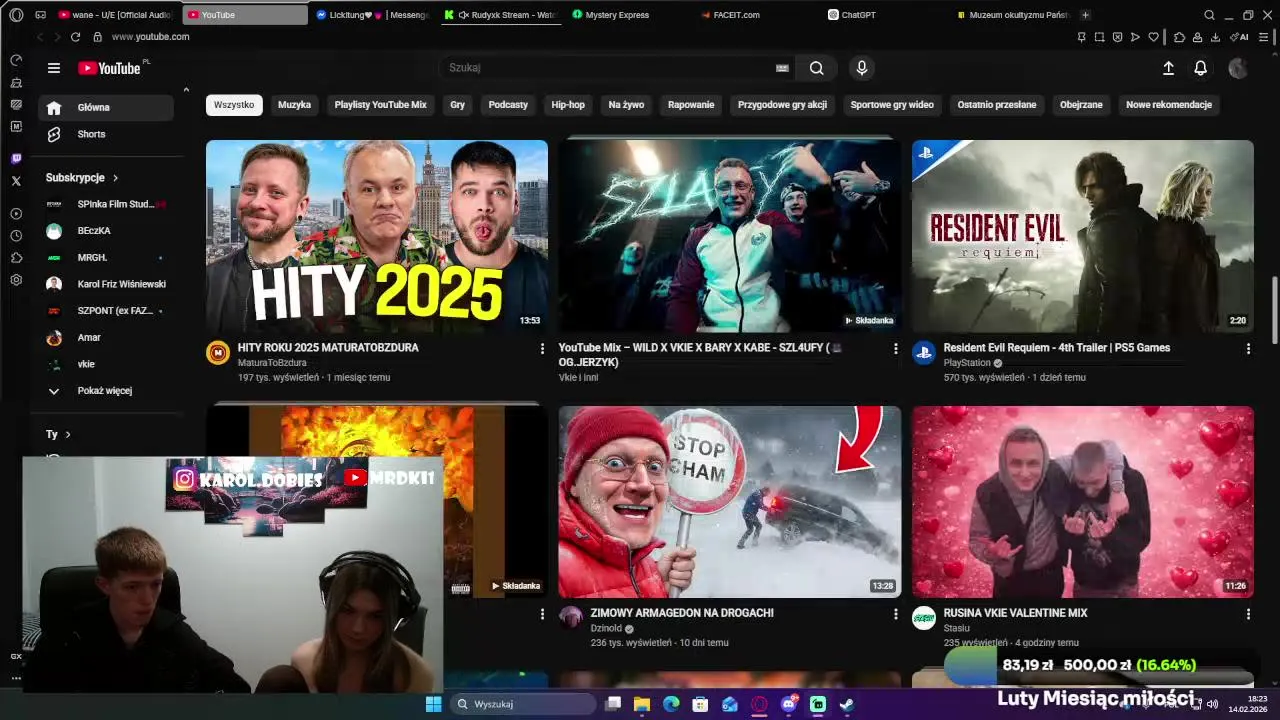The height and width of the screenshot is (720, 1280).
Task: Click the search magnifier button
Action: pyautogui.click(x=817, y=68)
